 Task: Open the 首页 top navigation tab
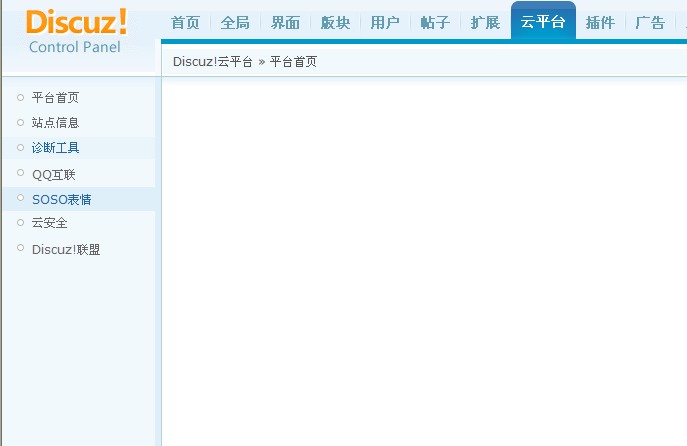tap(185, 22)
